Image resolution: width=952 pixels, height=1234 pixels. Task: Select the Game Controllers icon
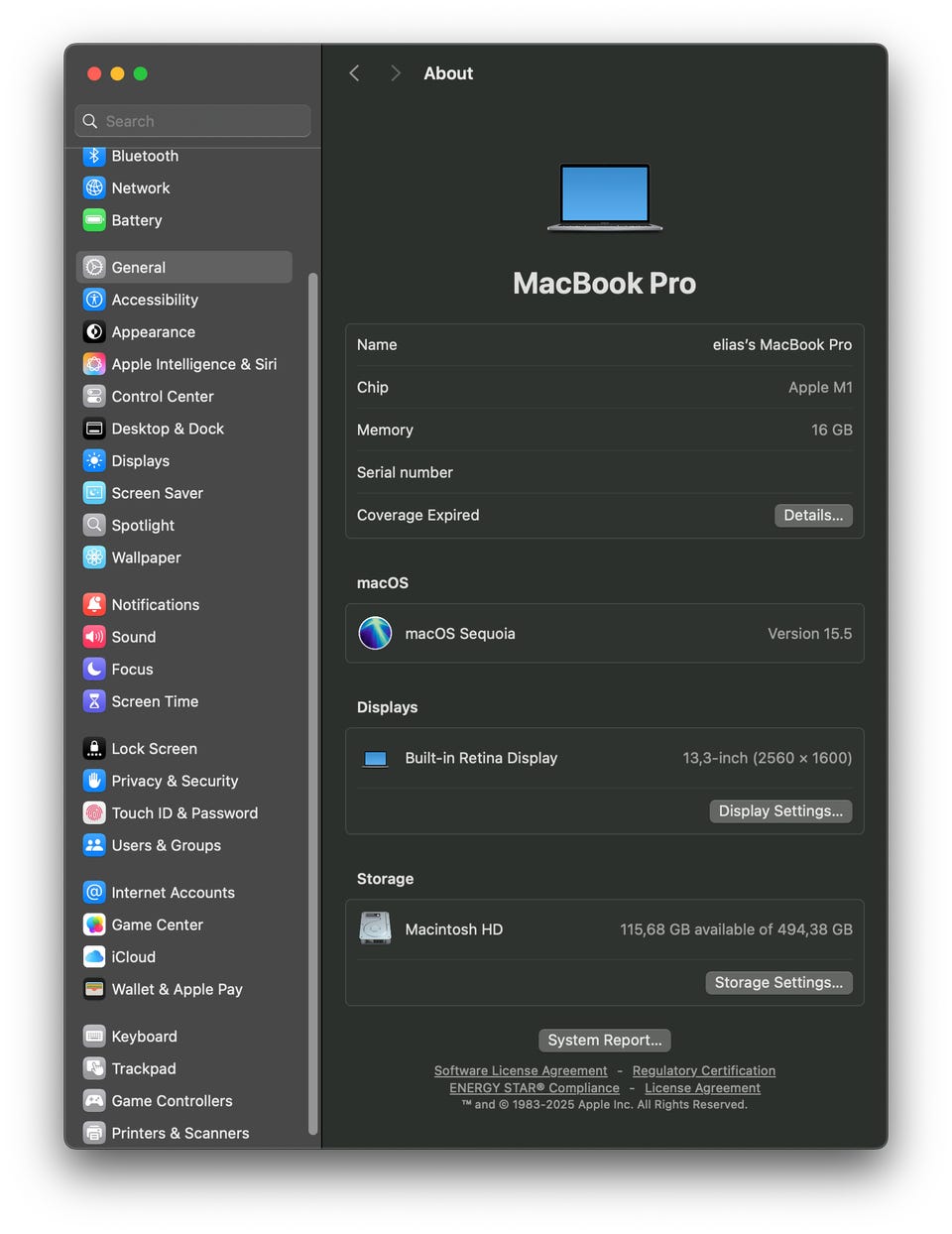click(94, 1100)
